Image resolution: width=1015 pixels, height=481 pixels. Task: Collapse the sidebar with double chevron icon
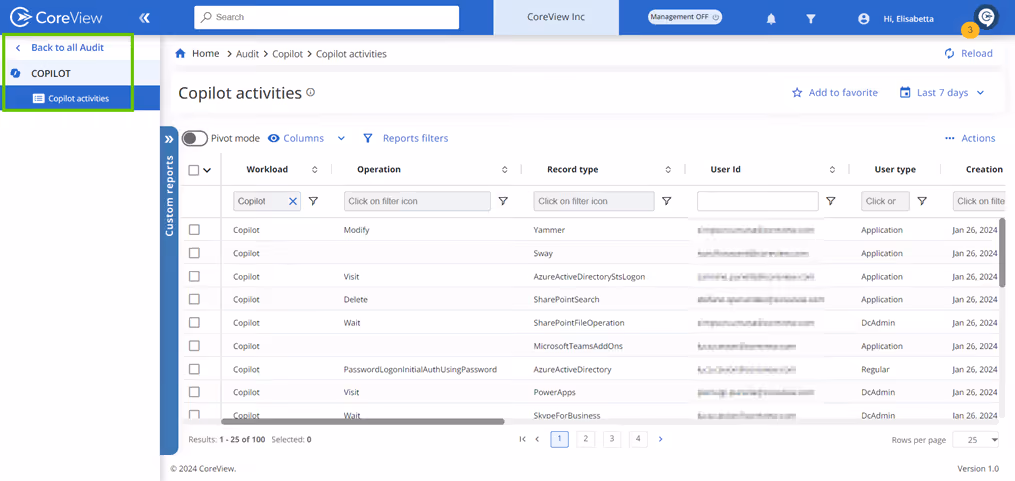coord(144,18)
